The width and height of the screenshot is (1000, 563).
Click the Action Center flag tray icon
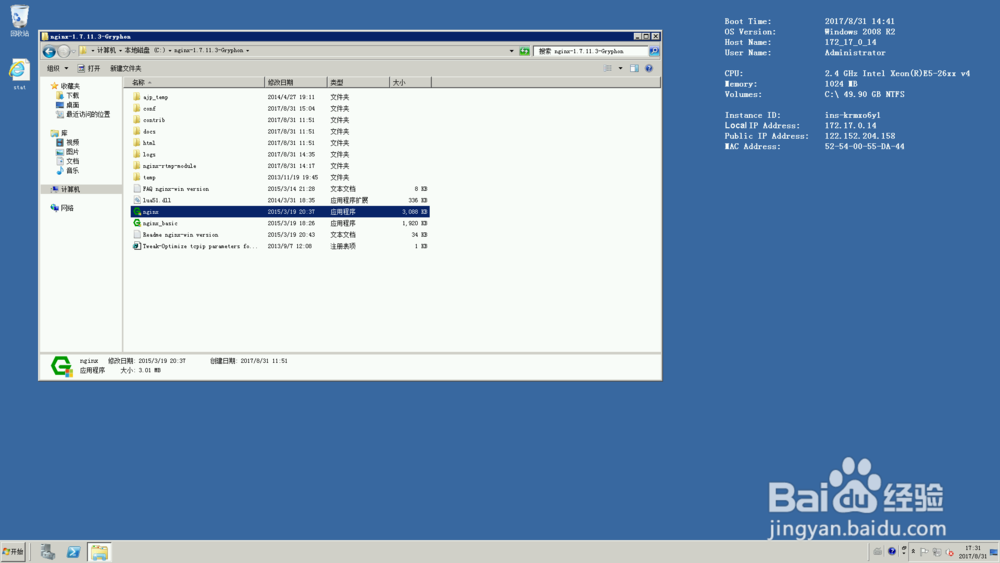click(924, 552)
